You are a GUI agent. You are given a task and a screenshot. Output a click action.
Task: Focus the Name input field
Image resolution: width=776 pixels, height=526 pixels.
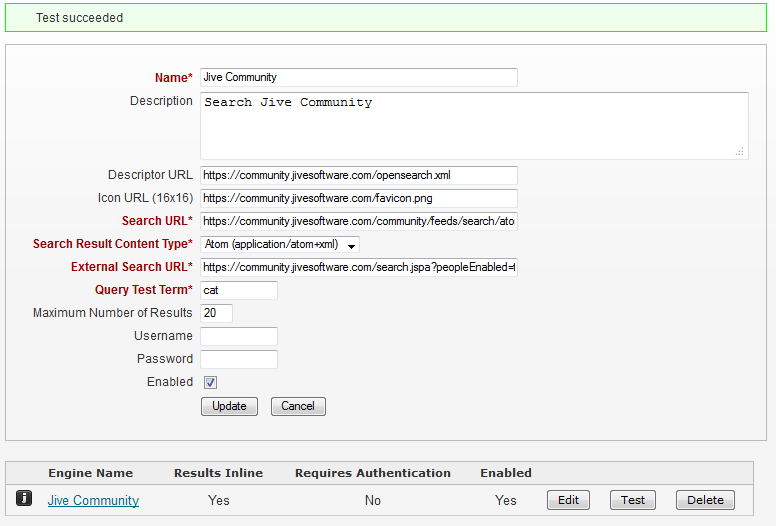point(359,77)
